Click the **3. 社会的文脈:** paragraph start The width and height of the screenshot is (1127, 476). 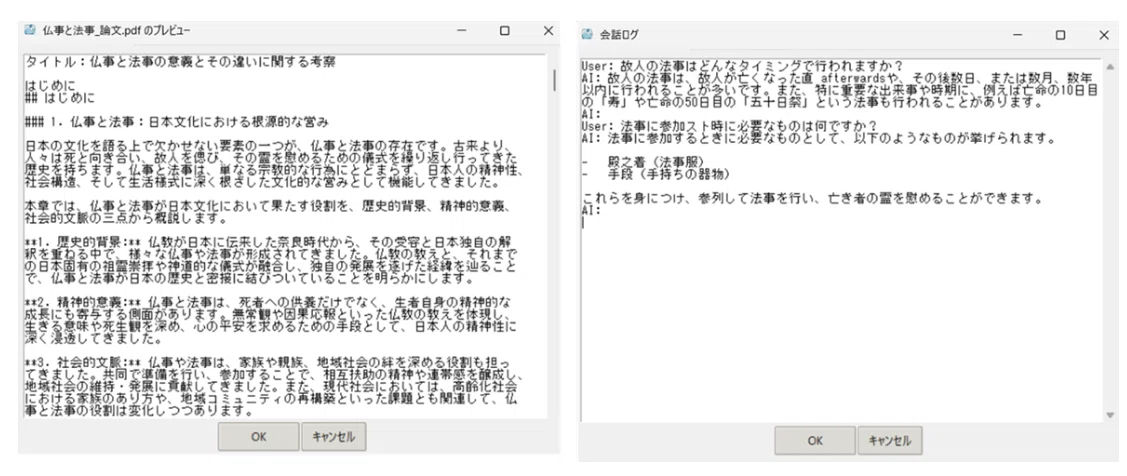84,361
